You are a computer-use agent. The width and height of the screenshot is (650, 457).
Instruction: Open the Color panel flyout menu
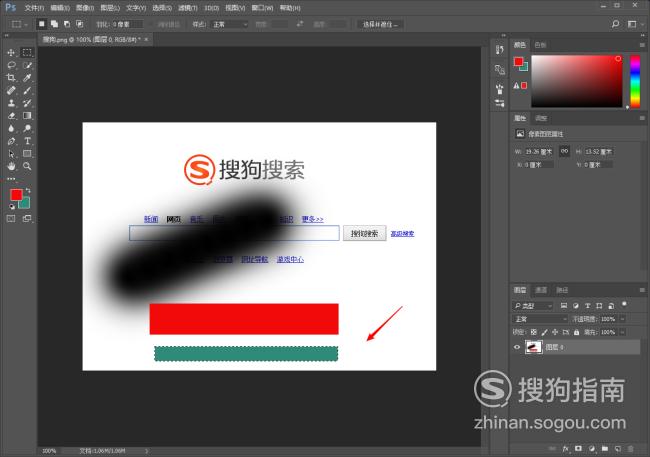coord(642,45)
